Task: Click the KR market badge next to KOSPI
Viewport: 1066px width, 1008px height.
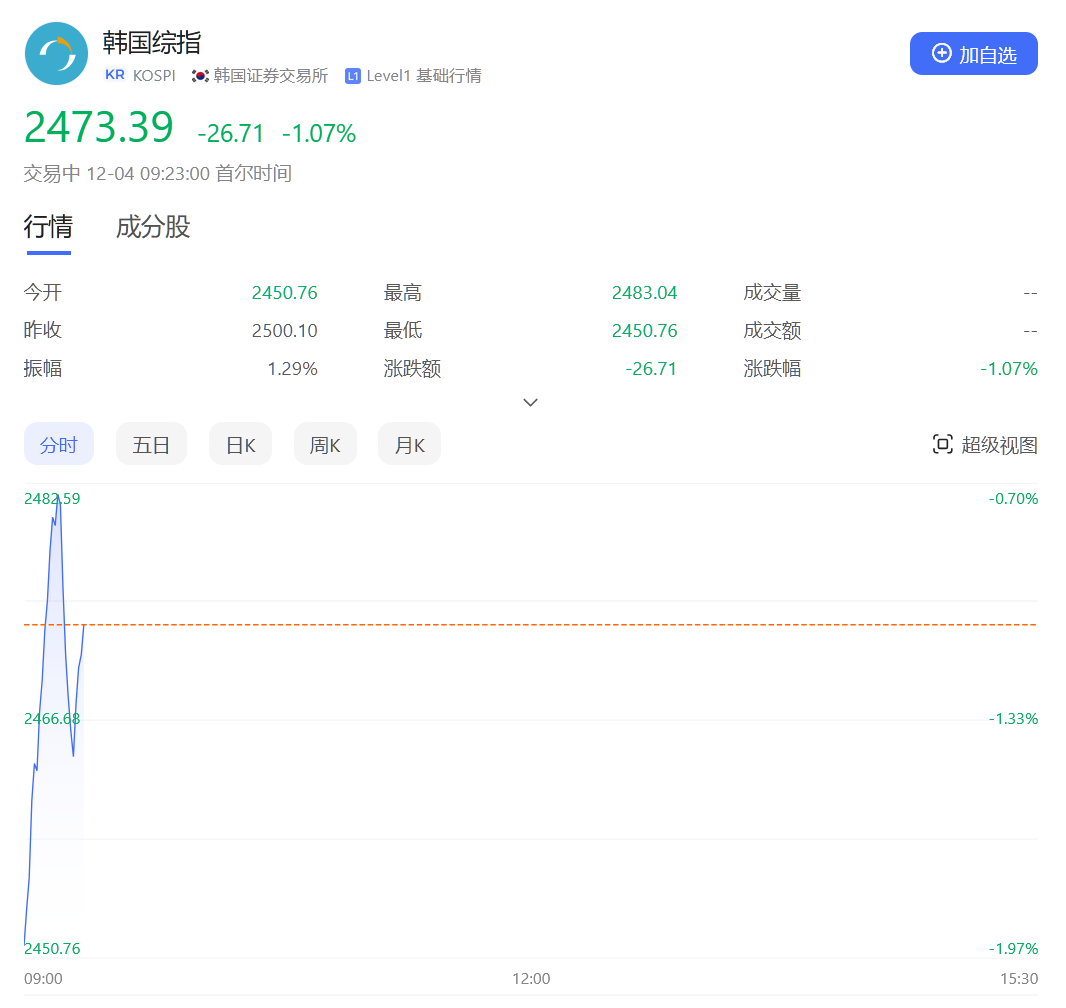Action: [113, 75]
